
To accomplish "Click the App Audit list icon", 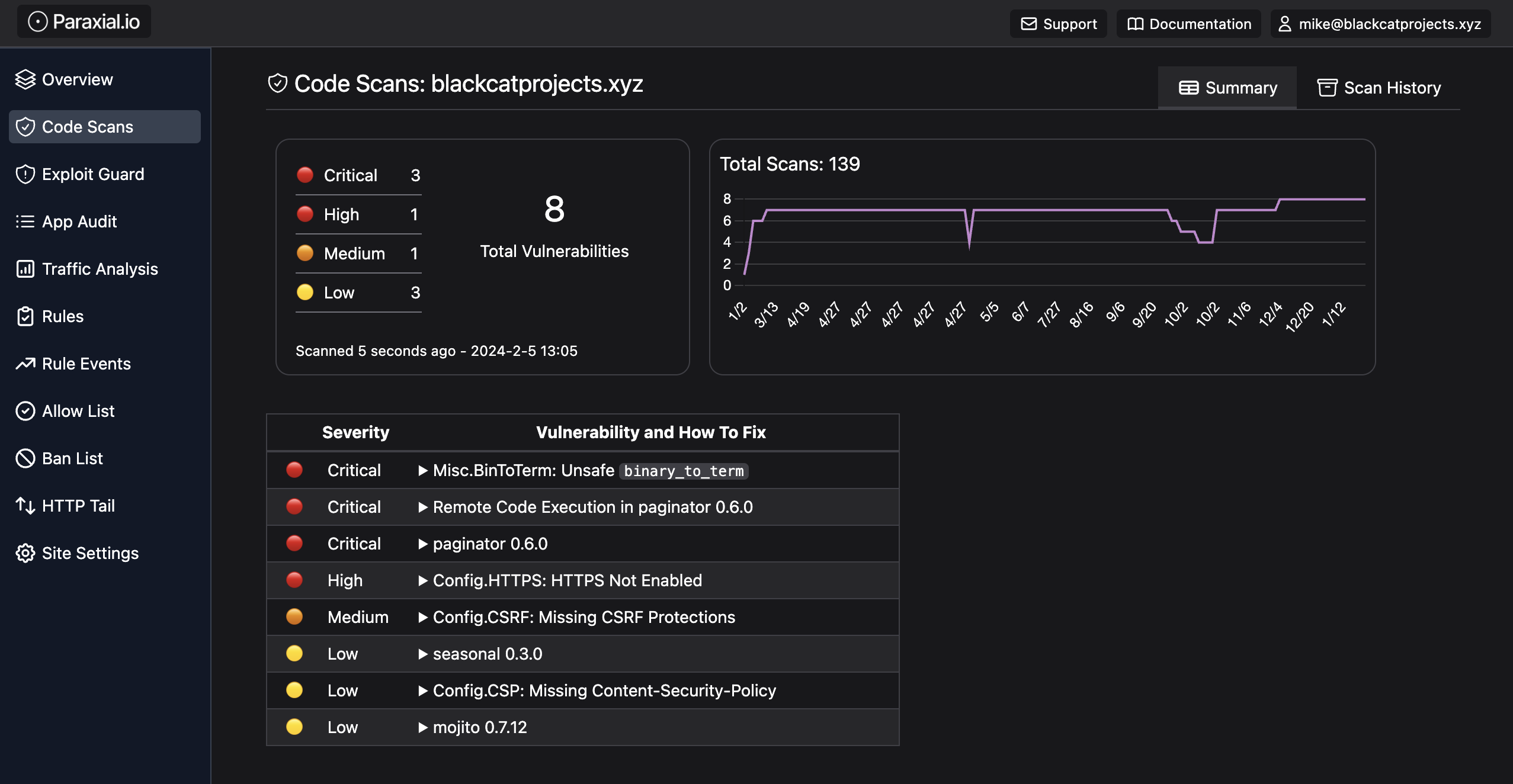I will pos(25,221).
